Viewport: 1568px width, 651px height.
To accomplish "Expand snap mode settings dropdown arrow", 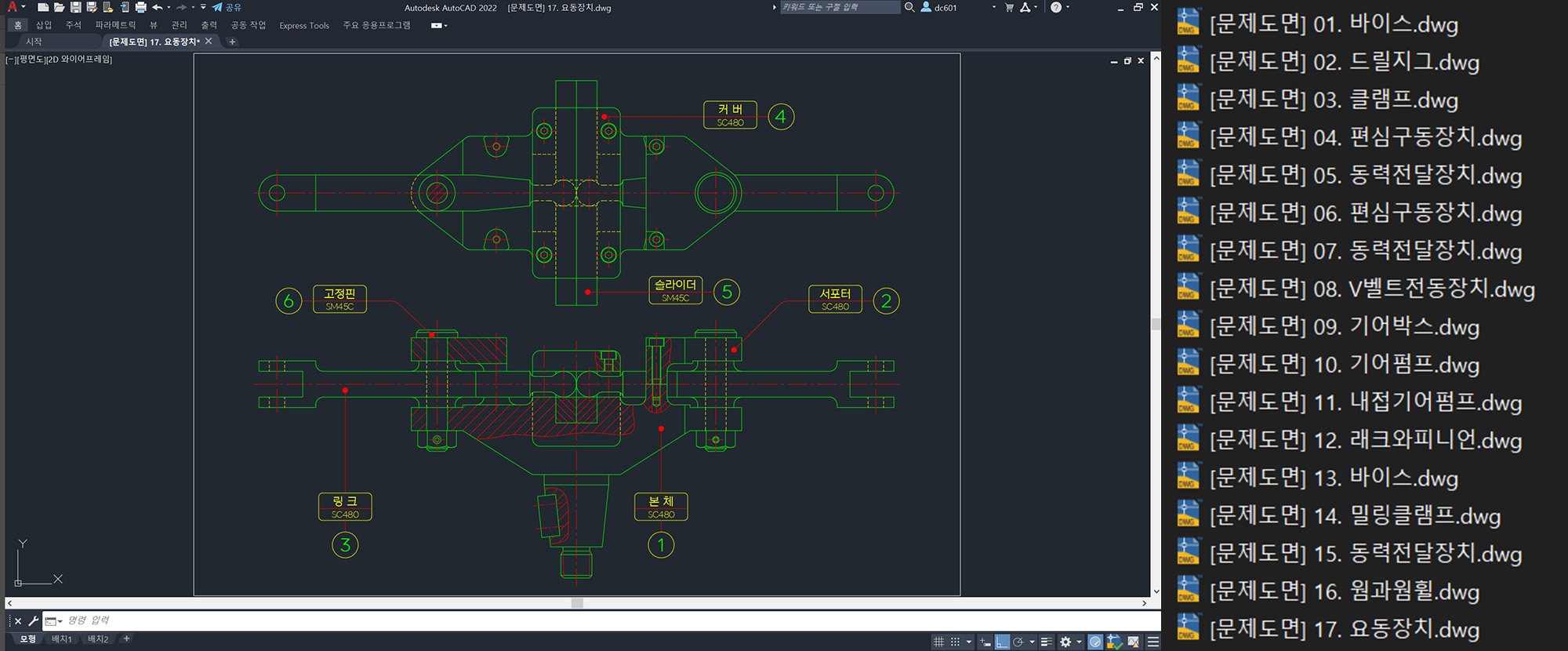I will (x=969, y=642).
